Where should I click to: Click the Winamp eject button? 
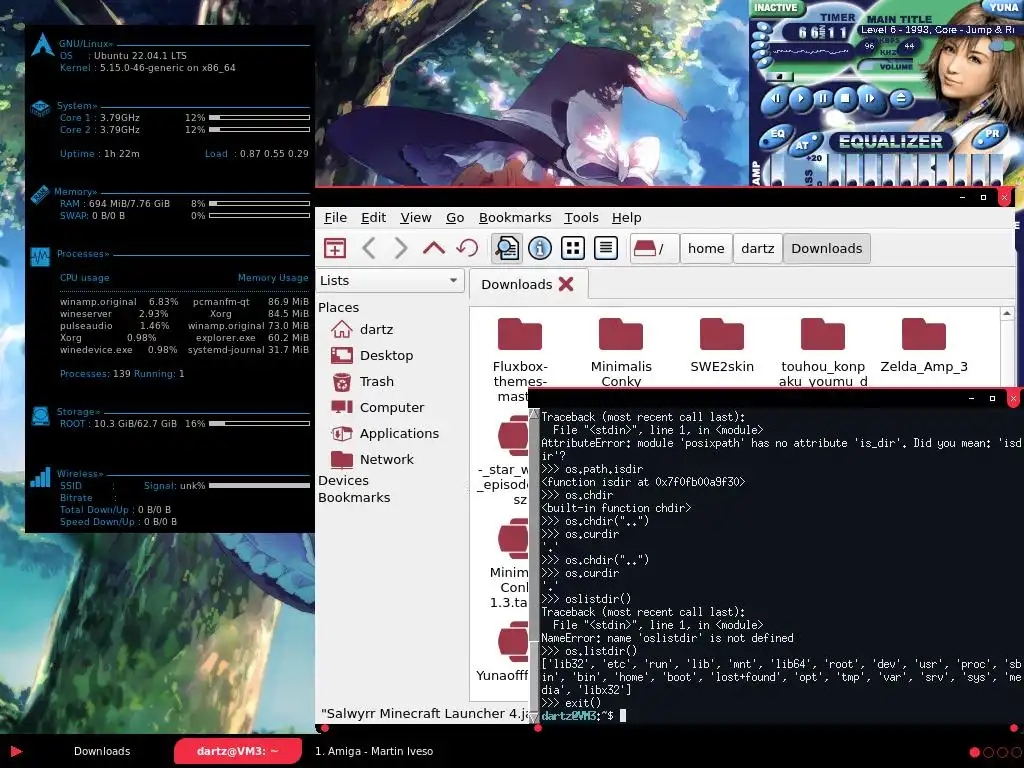pyautogui.click(x=901, y=99)
